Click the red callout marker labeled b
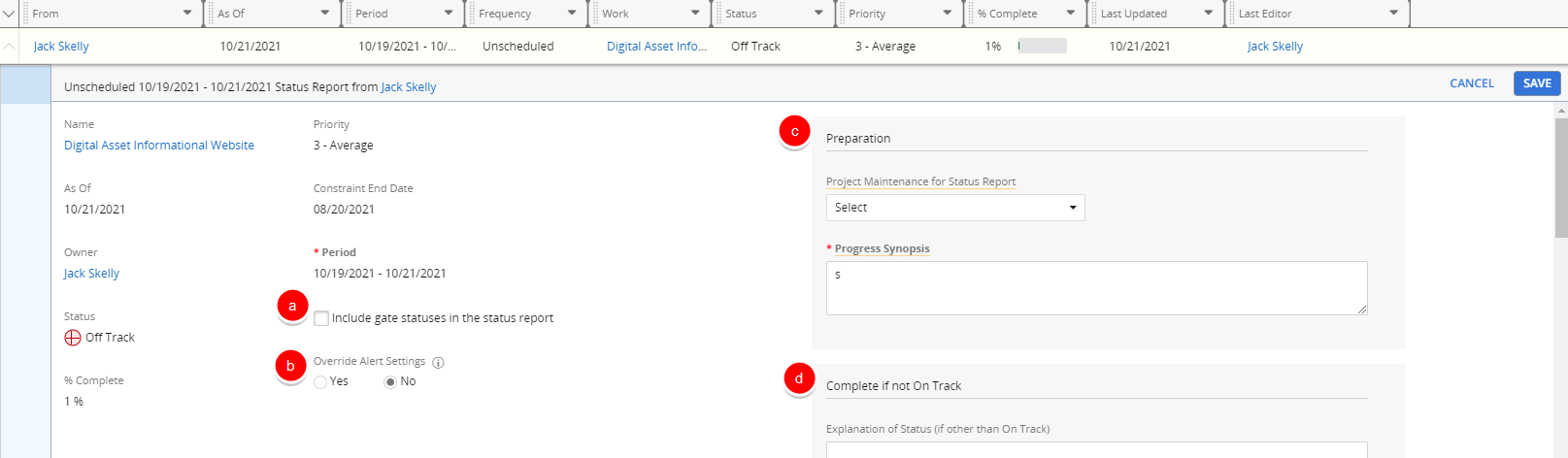The height and width of the screenshot is (458, 1568). click(x=290, y=367)
